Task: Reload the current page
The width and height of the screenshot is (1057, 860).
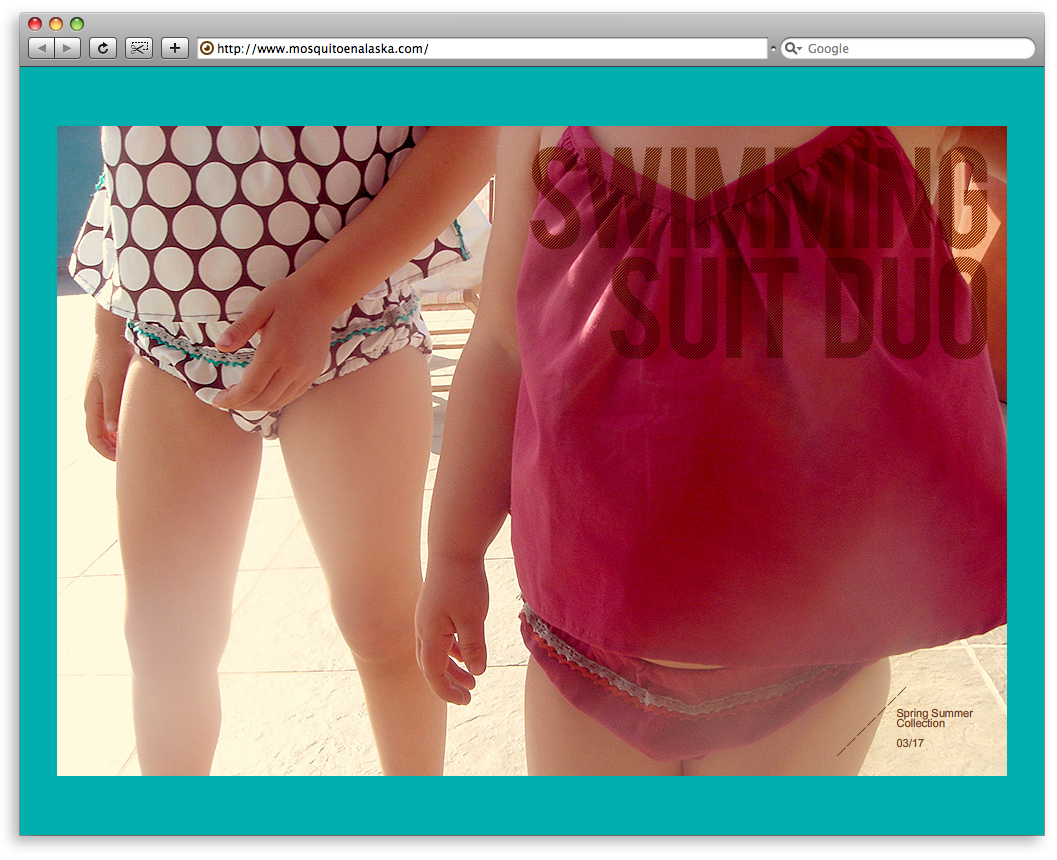Action: pyautogui.click(x=103, y=48)
